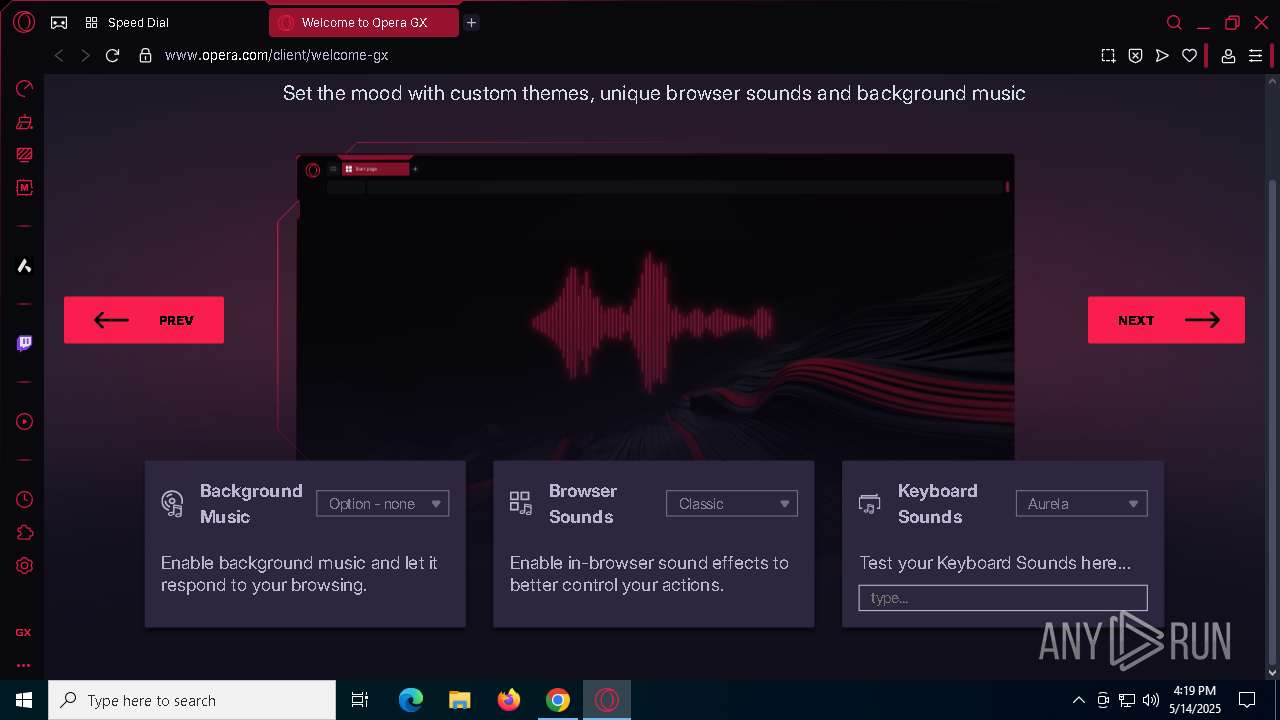Image resolution: width=1280 pixels, height=720 pixels.
Task: Open Keyboard Sounds dropdown showing Aurela
Action: (1081, 504)
